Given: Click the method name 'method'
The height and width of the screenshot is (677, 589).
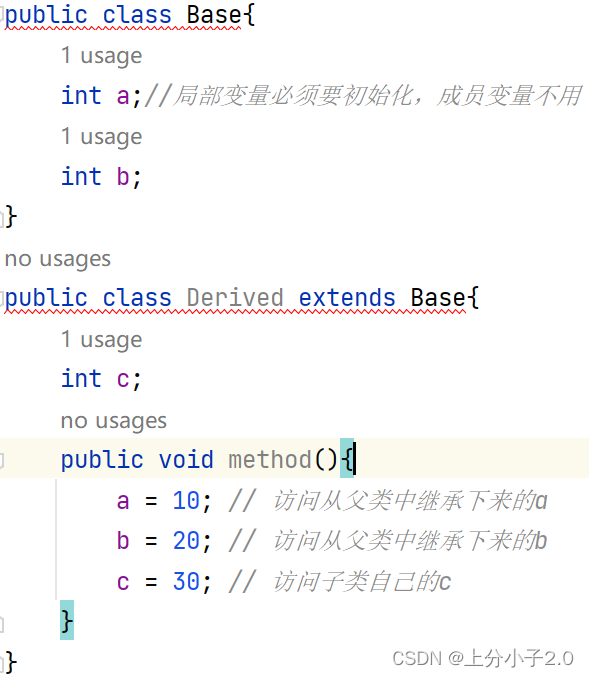Looking at the screenshot, I should click(270, 460).
